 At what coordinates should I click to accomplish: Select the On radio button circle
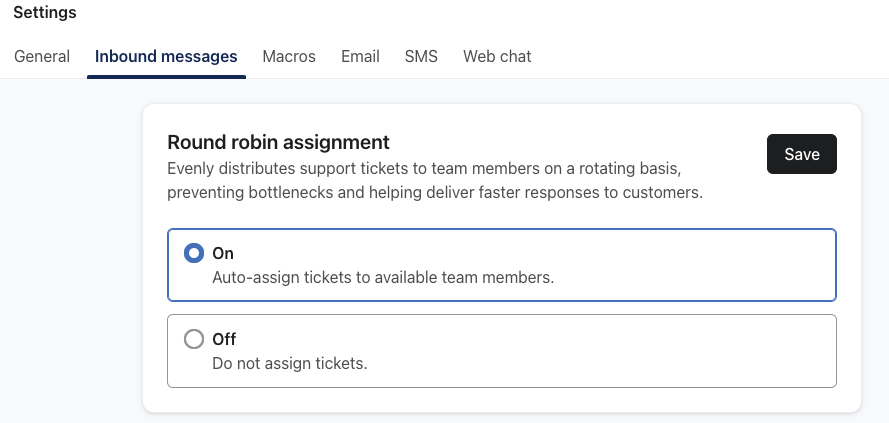194,254
